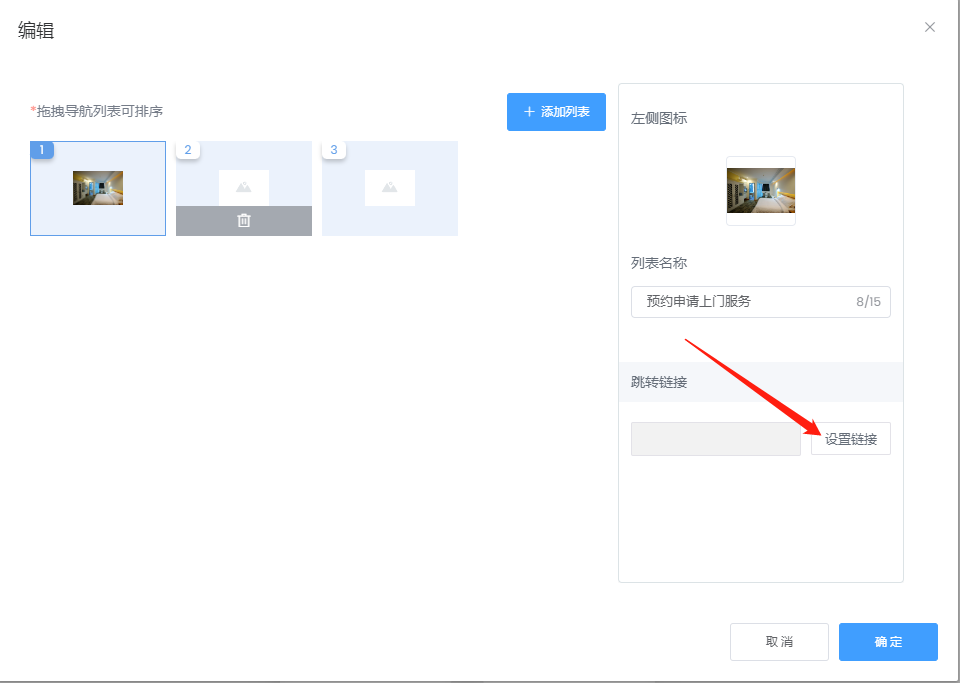Click the number badge on list item 1
Viewport: 960px width, 683px height.
41,149
